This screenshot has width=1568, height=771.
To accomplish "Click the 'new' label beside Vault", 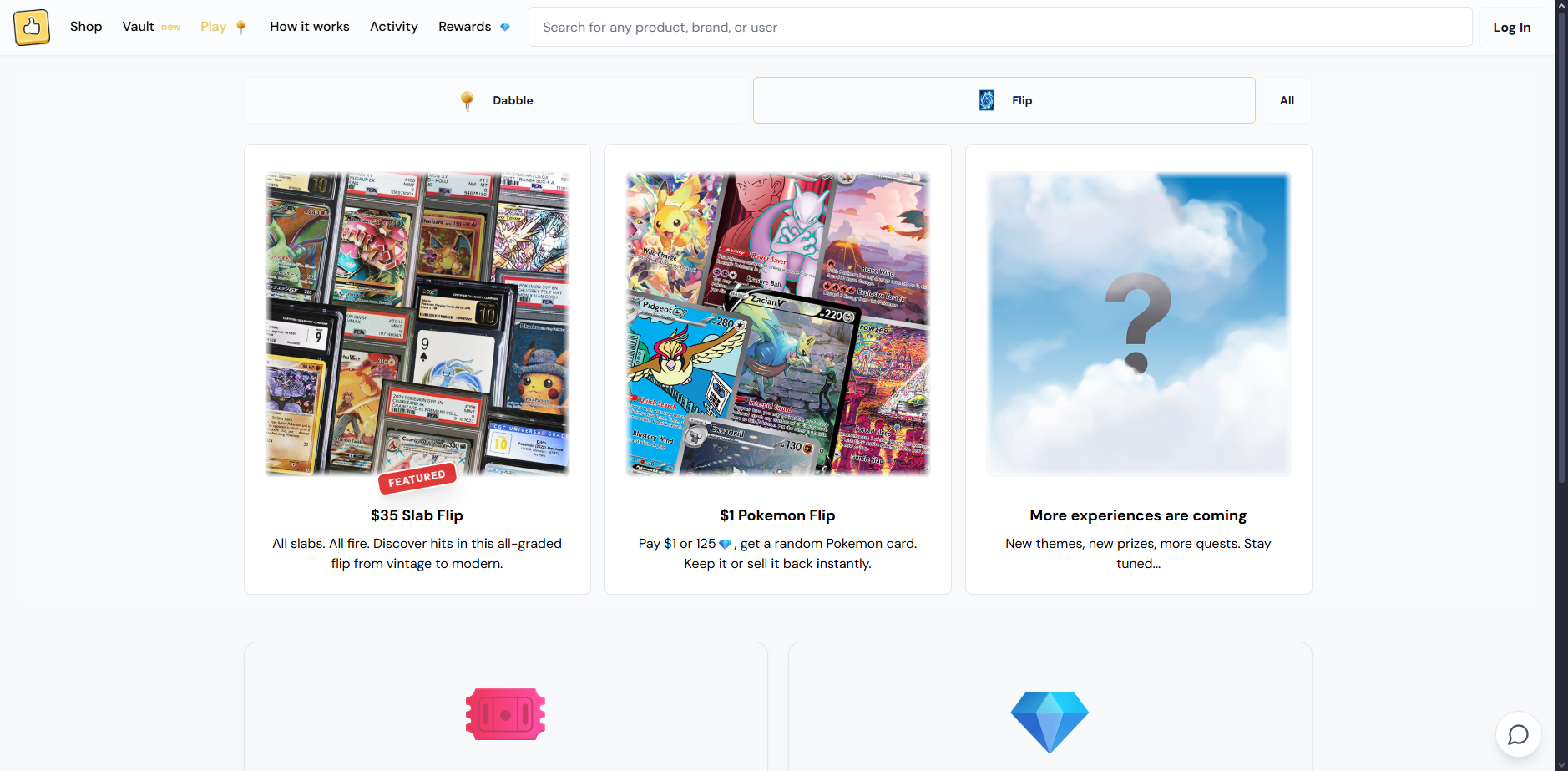I will pos(170,28).
